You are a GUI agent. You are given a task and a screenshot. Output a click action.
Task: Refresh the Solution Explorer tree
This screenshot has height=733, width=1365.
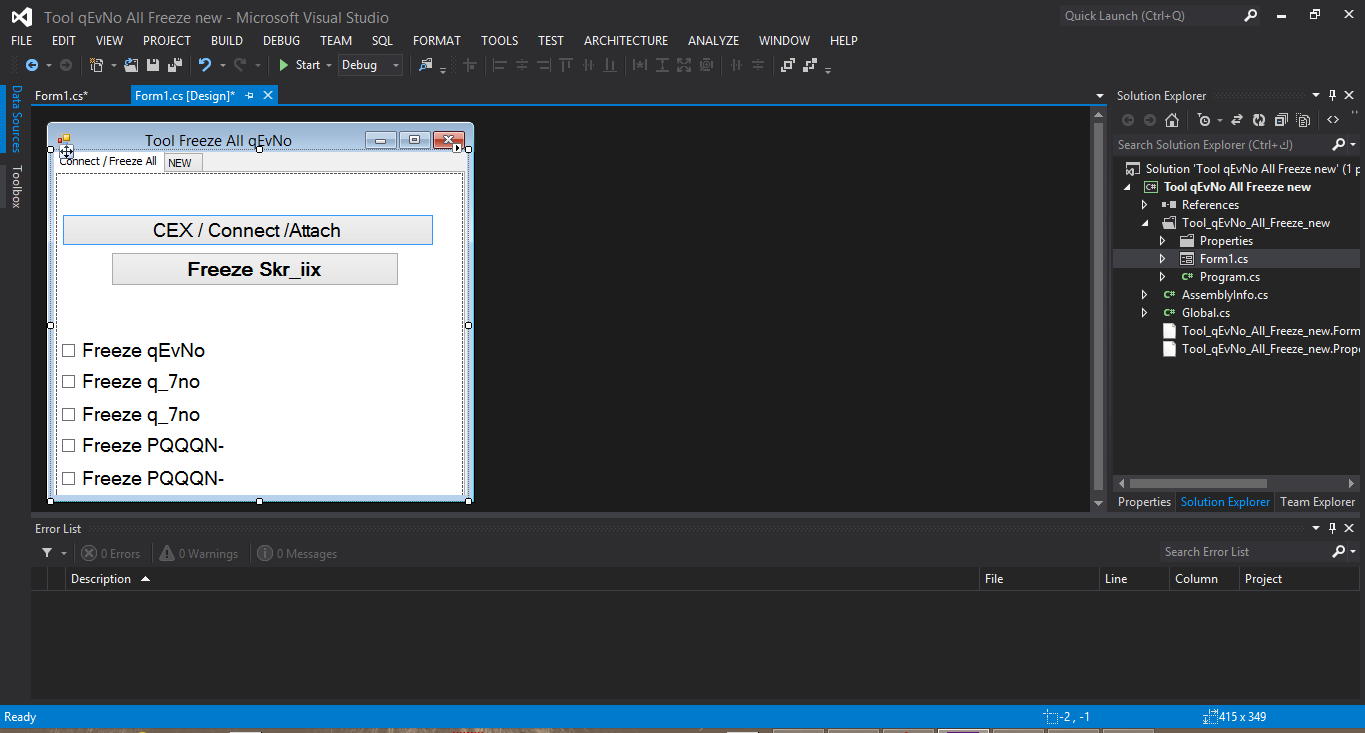click(1259, 120)
